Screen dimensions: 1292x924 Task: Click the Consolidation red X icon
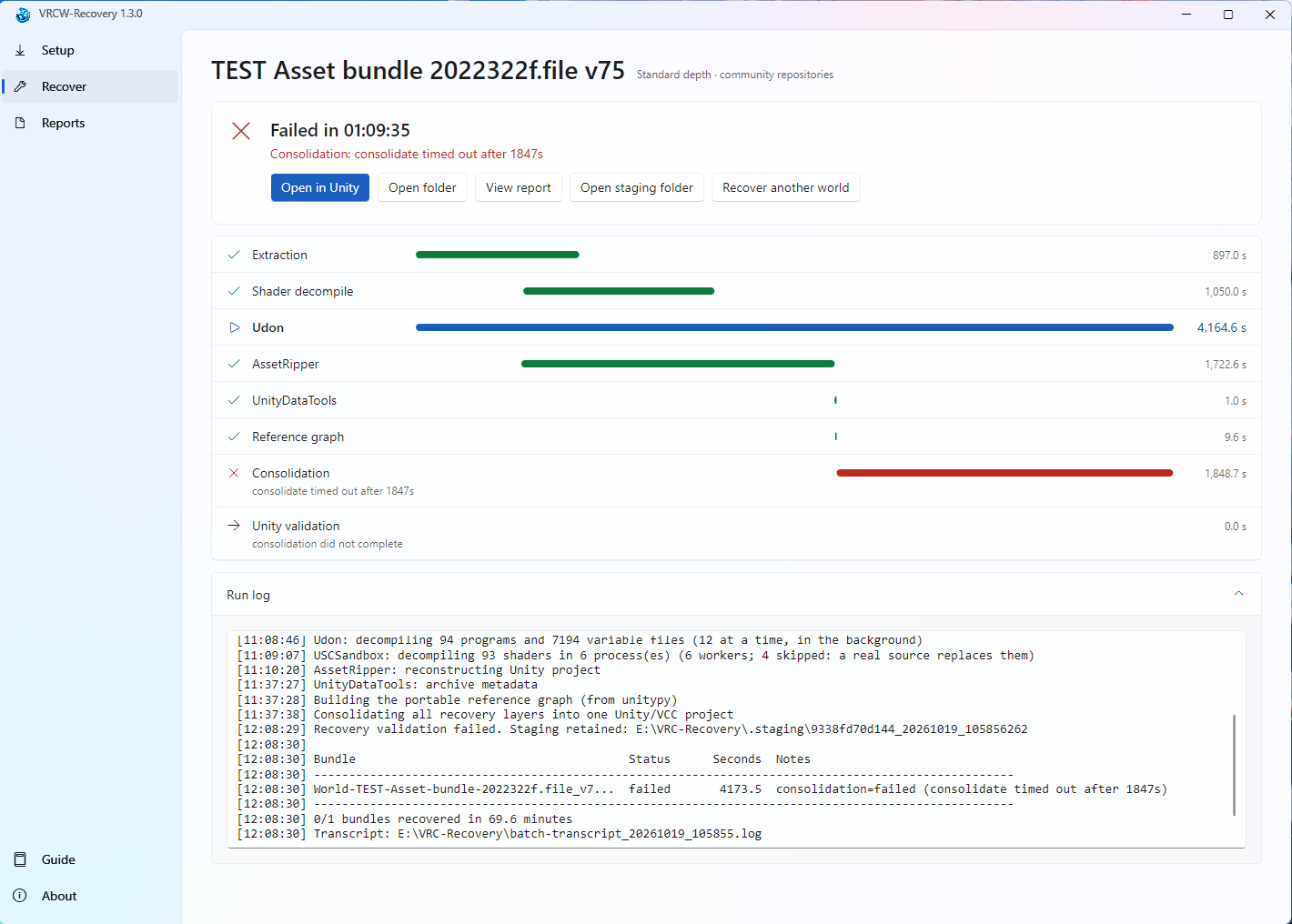point(234,473)
